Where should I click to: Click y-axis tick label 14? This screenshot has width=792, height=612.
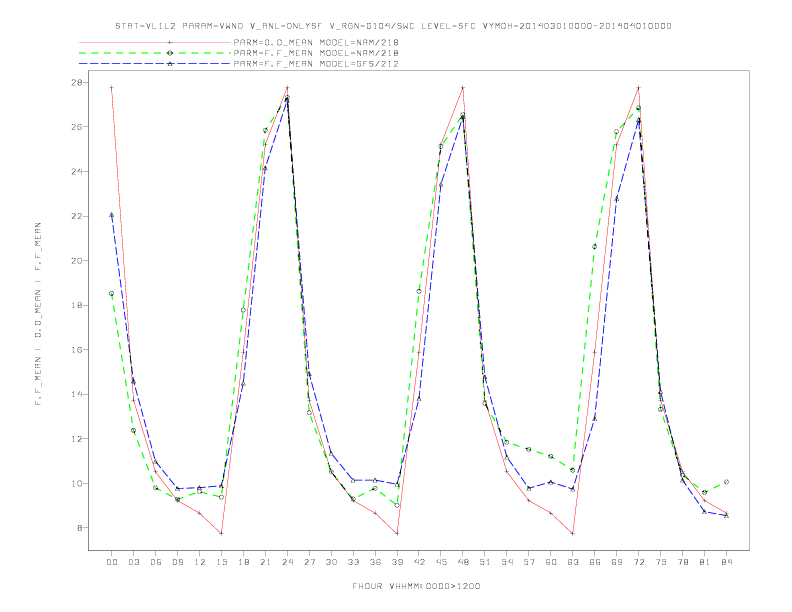point(75,394)
